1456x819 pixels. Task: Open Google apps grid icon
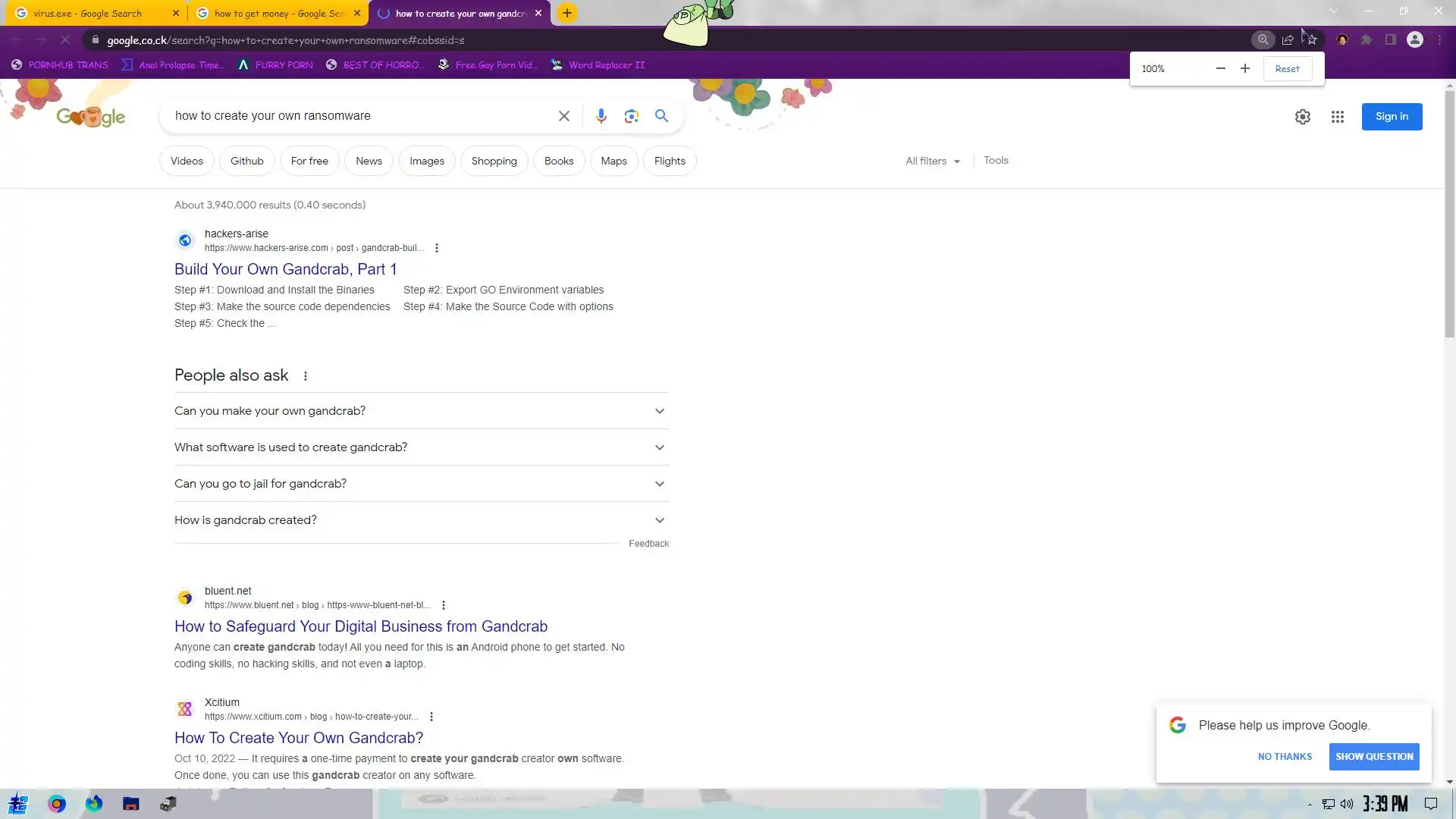[x=1337, y=117]
